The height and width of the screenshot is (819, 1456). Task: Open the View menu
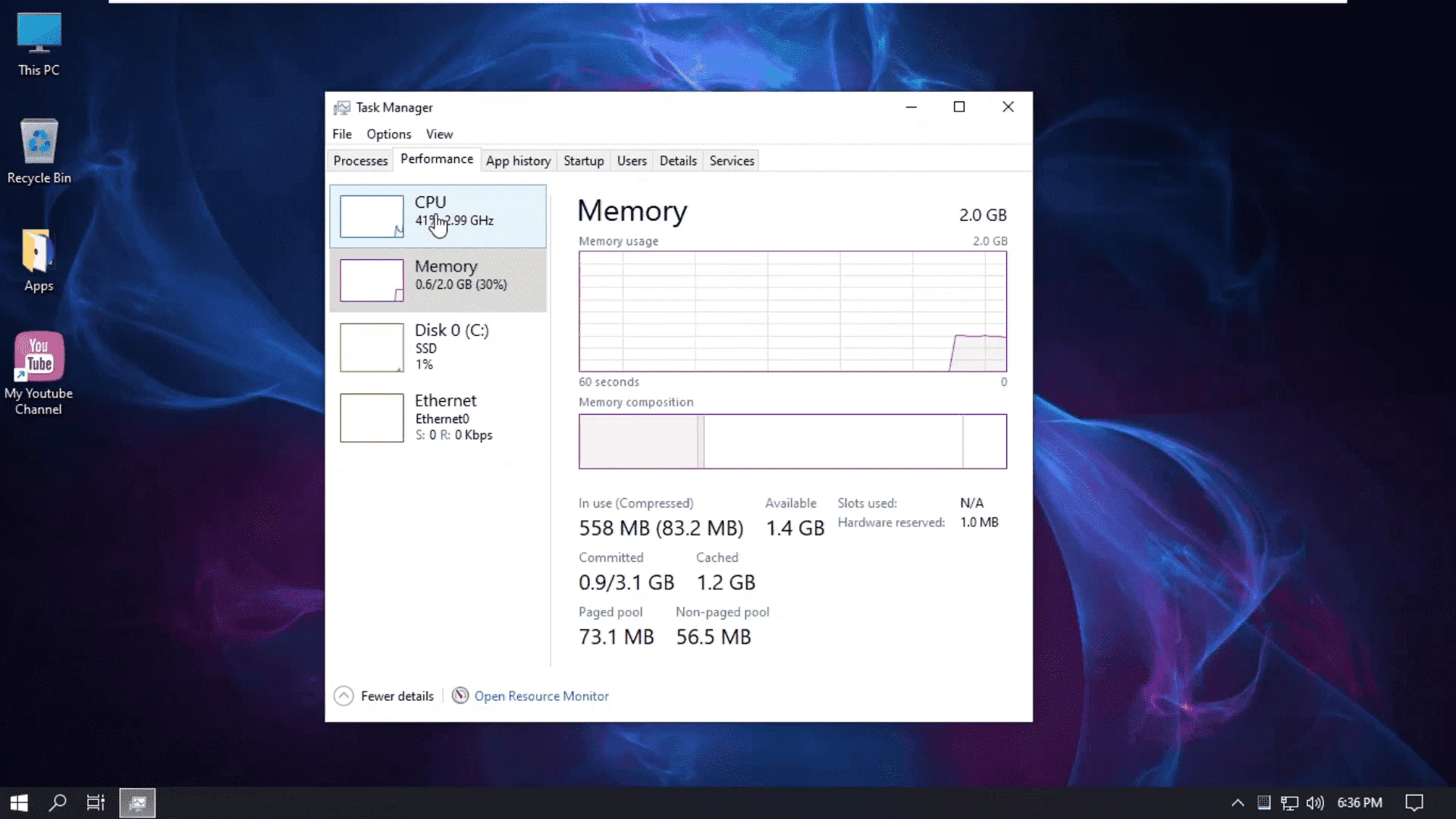(439, 134)
